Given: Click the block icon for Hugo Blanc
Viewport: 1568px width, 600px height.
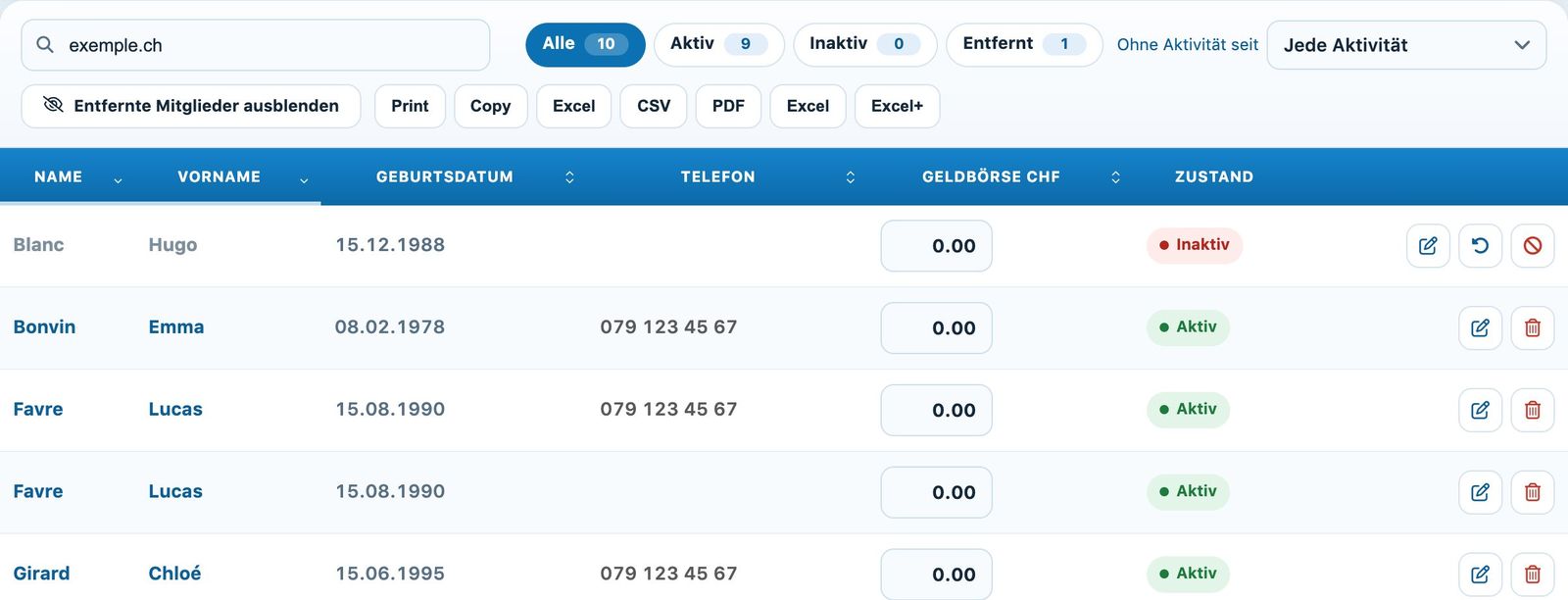Looking at the screenshot, I should coord(1533,246).
